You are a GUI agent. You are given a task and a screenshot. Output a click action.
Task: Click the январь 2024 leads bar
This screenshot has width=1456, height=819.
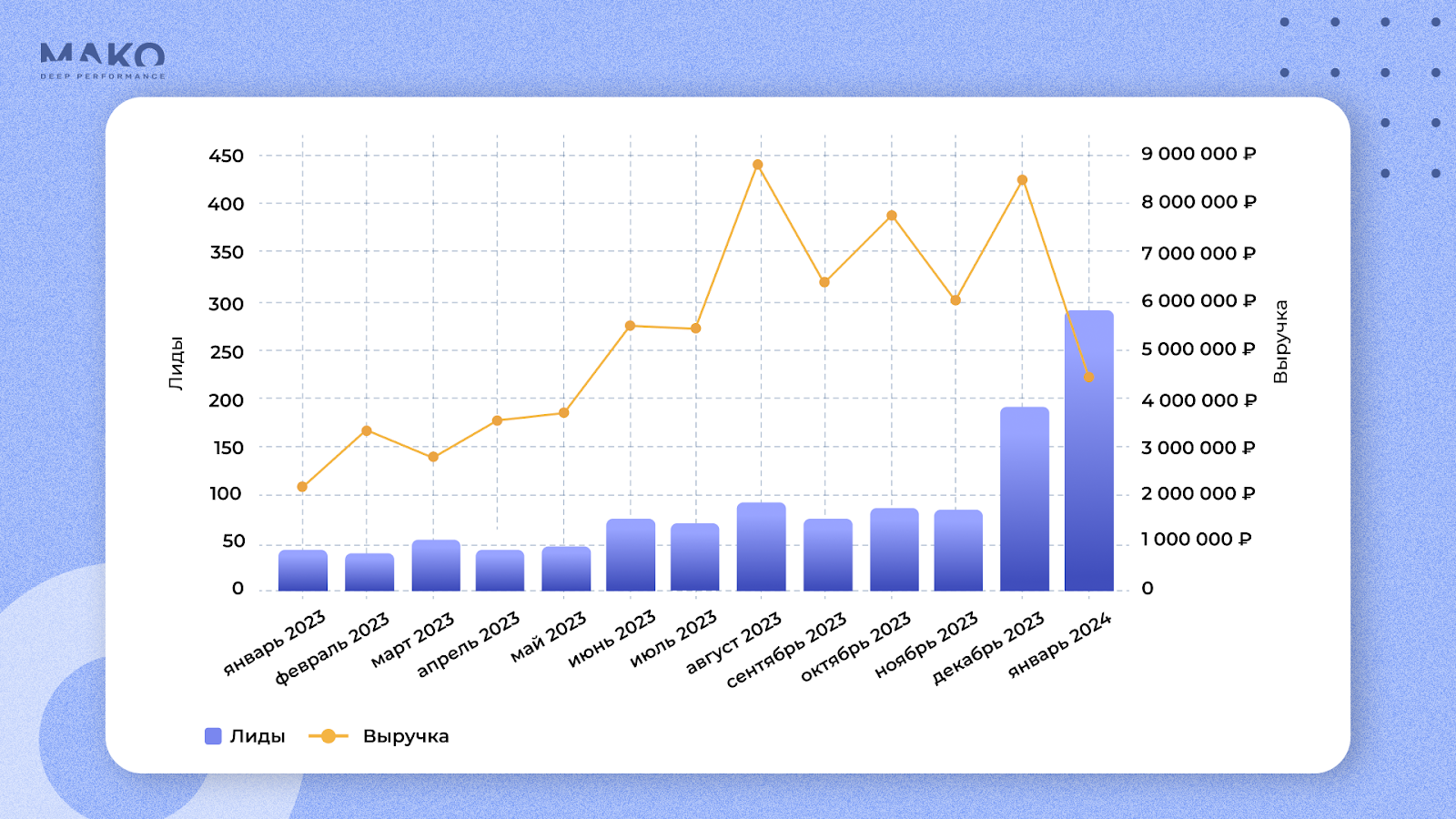point(1089,450)
